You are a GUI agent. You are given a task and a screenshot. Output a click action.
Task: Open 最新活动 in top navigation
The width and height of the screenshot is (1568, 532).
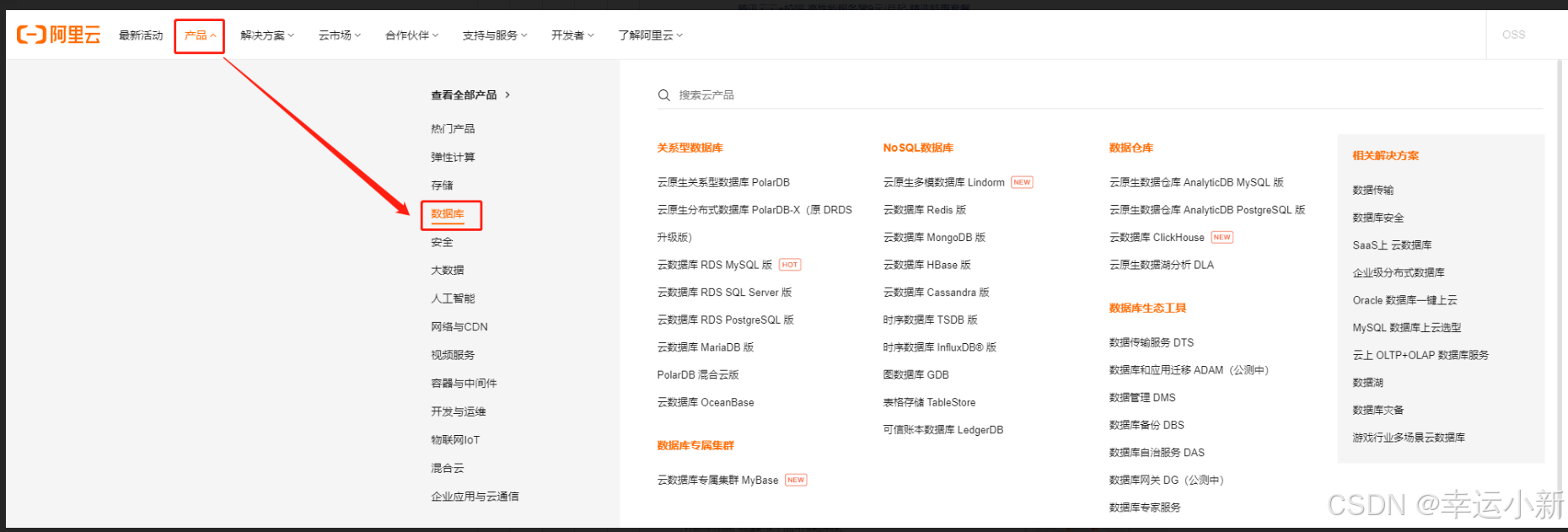141,35
